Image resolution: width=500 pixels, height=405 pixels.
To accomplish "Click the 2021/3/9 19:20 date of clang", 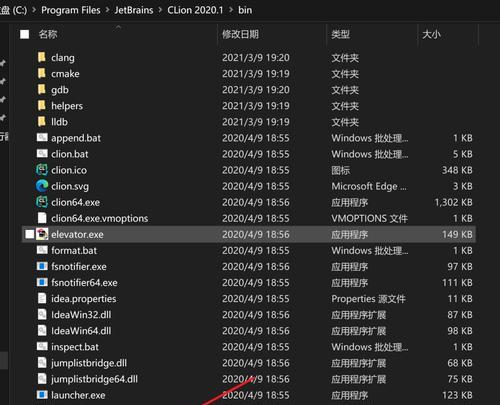I will (256, 58).
